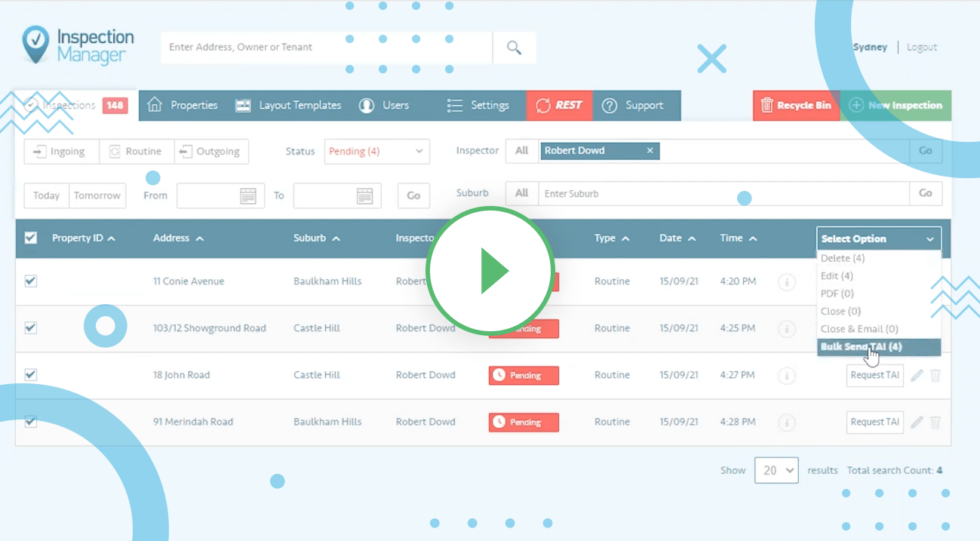Play the video overlay
980x541 pixels.
[490, 271]
